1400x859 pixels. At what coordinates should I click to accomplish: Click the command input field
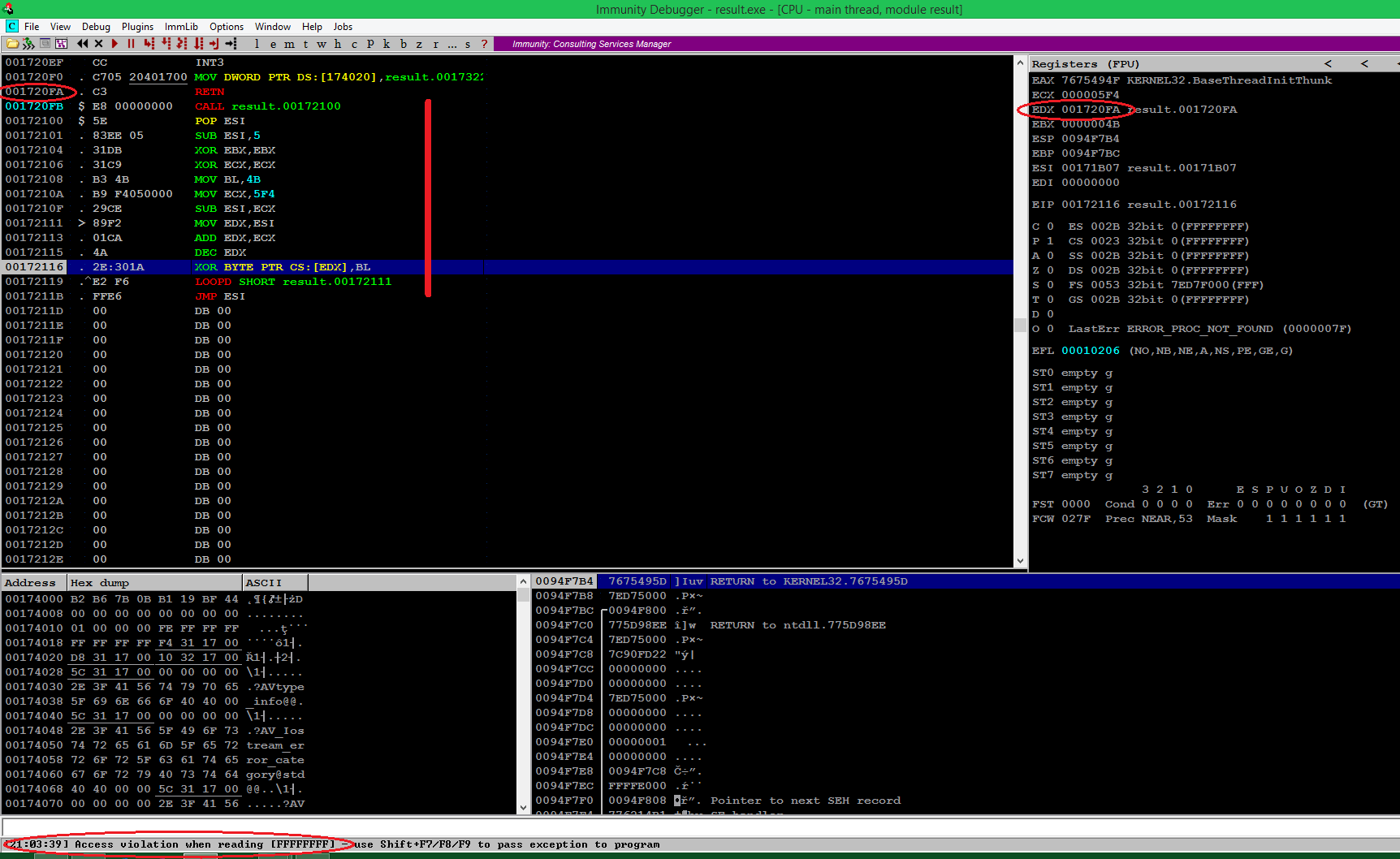[x=700, y=828]
